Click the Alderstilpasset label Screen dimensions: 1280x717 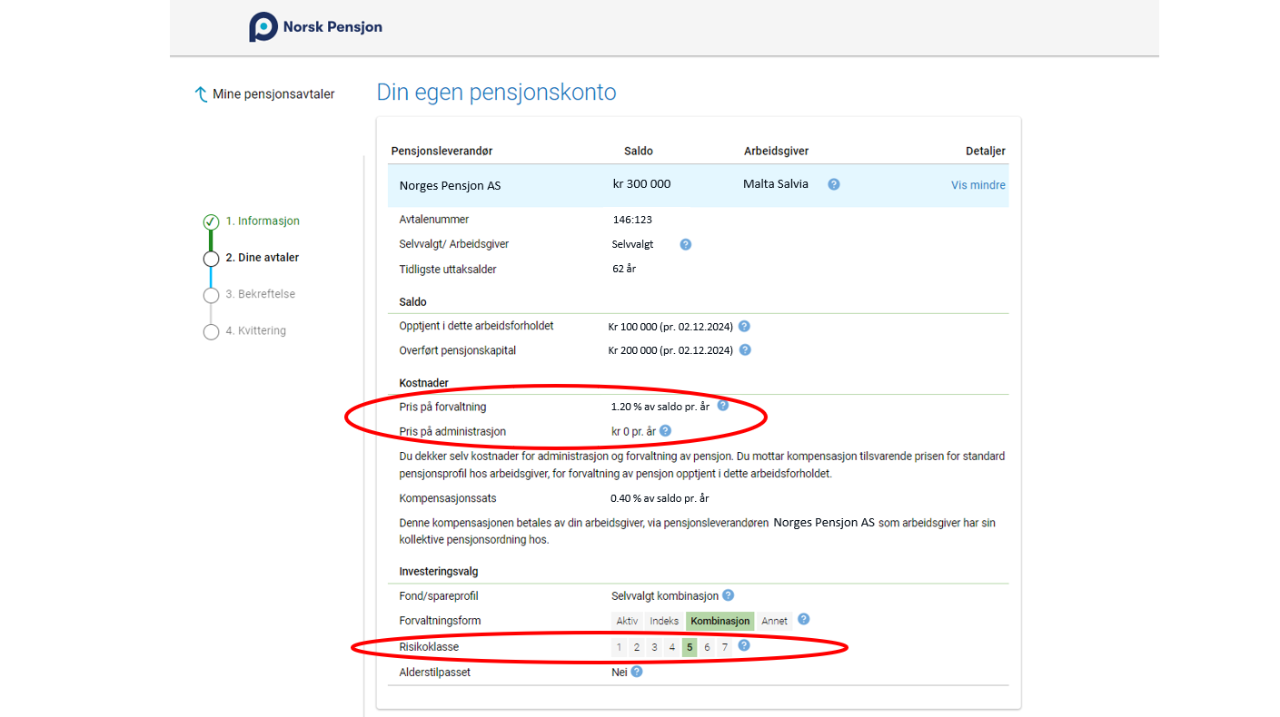[x=435, y=672]
